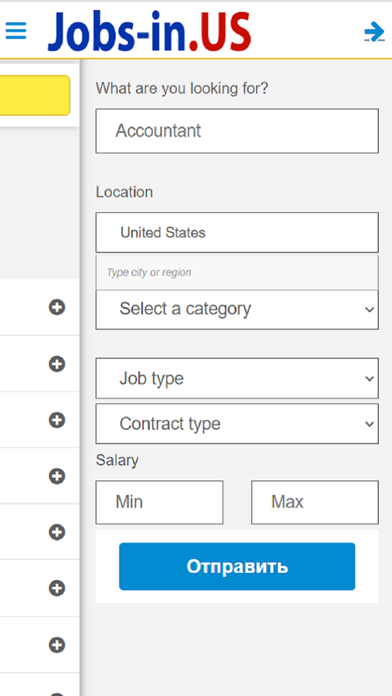Expand the fifth plus icon in the left list
The image size is (392, 696).
57,532
